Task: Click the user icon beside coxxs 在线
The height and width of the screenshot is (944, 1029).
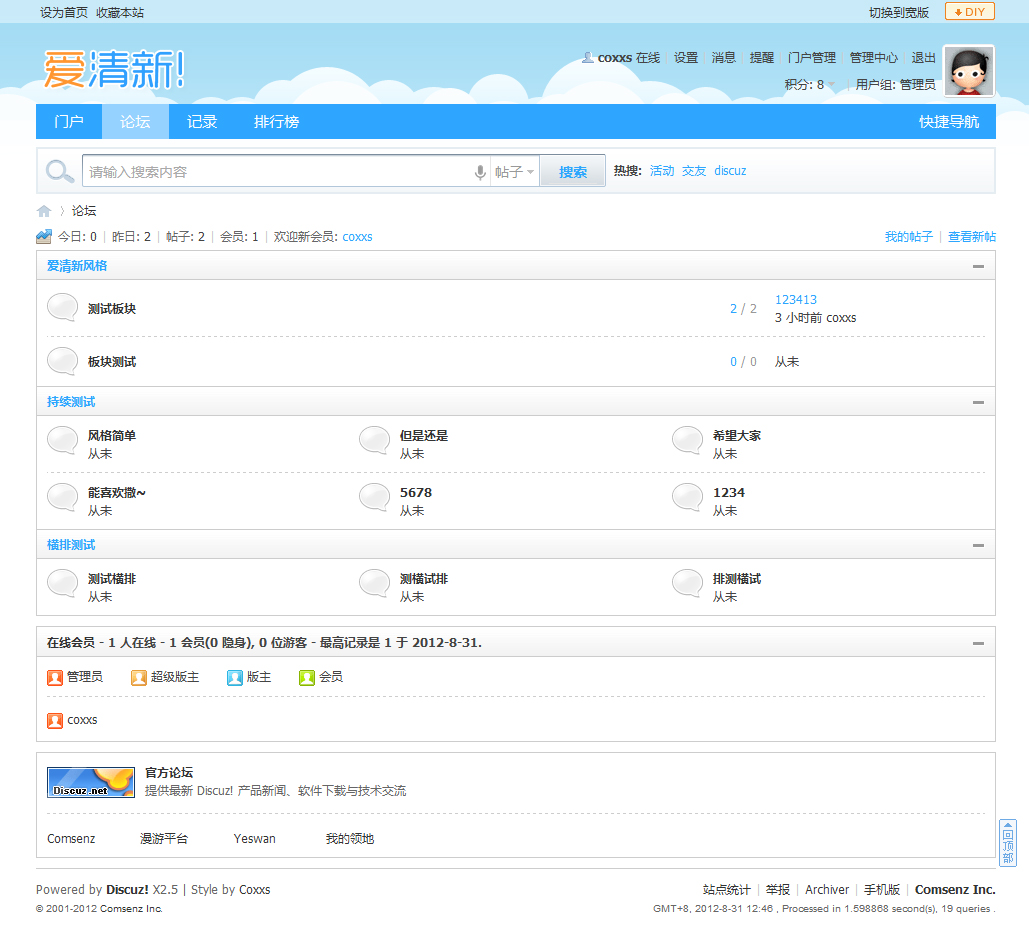Action: point(588,58)
